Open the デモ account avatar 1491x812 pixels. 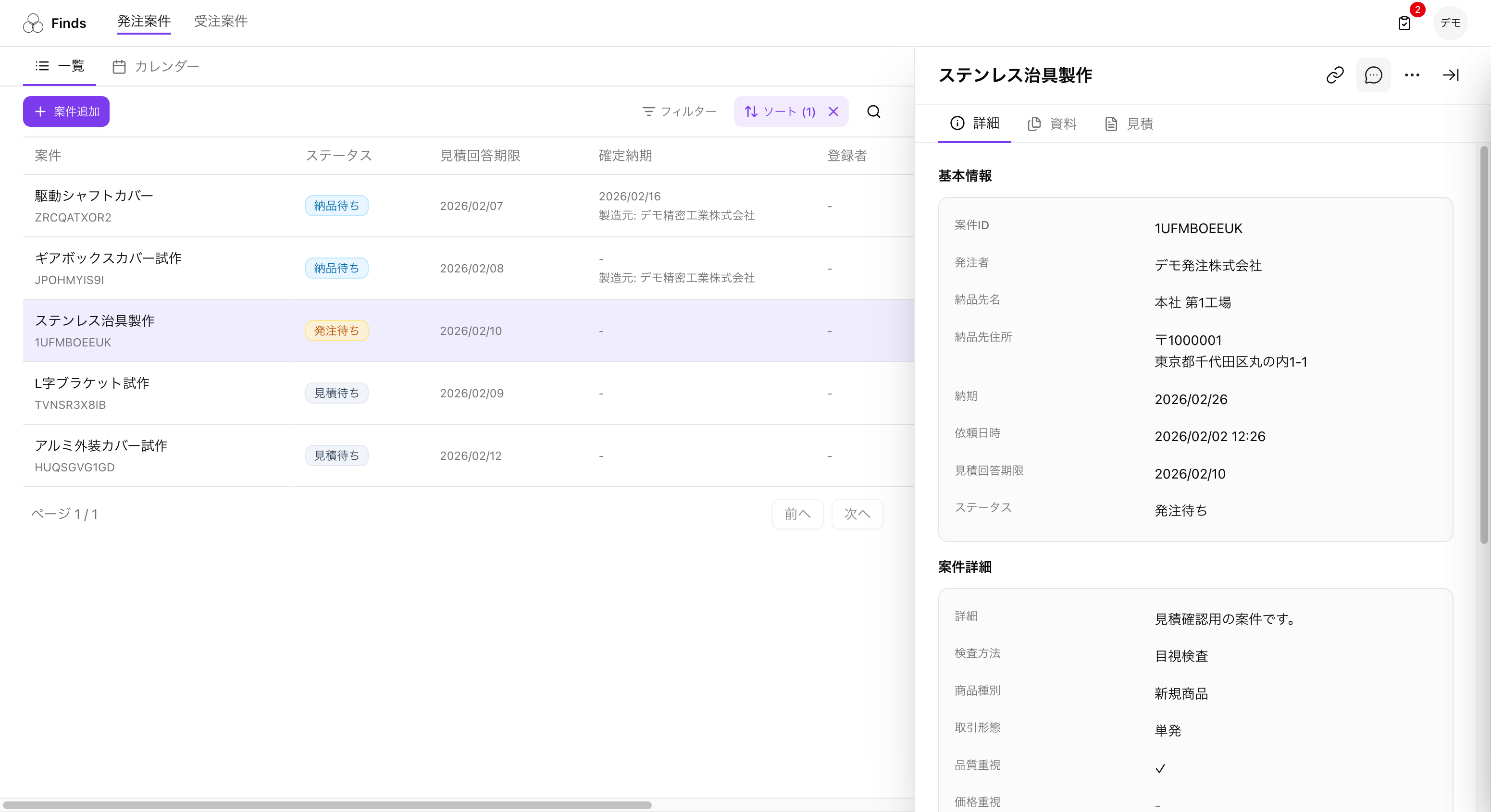pyautogui.click(x=1451, y=23)
